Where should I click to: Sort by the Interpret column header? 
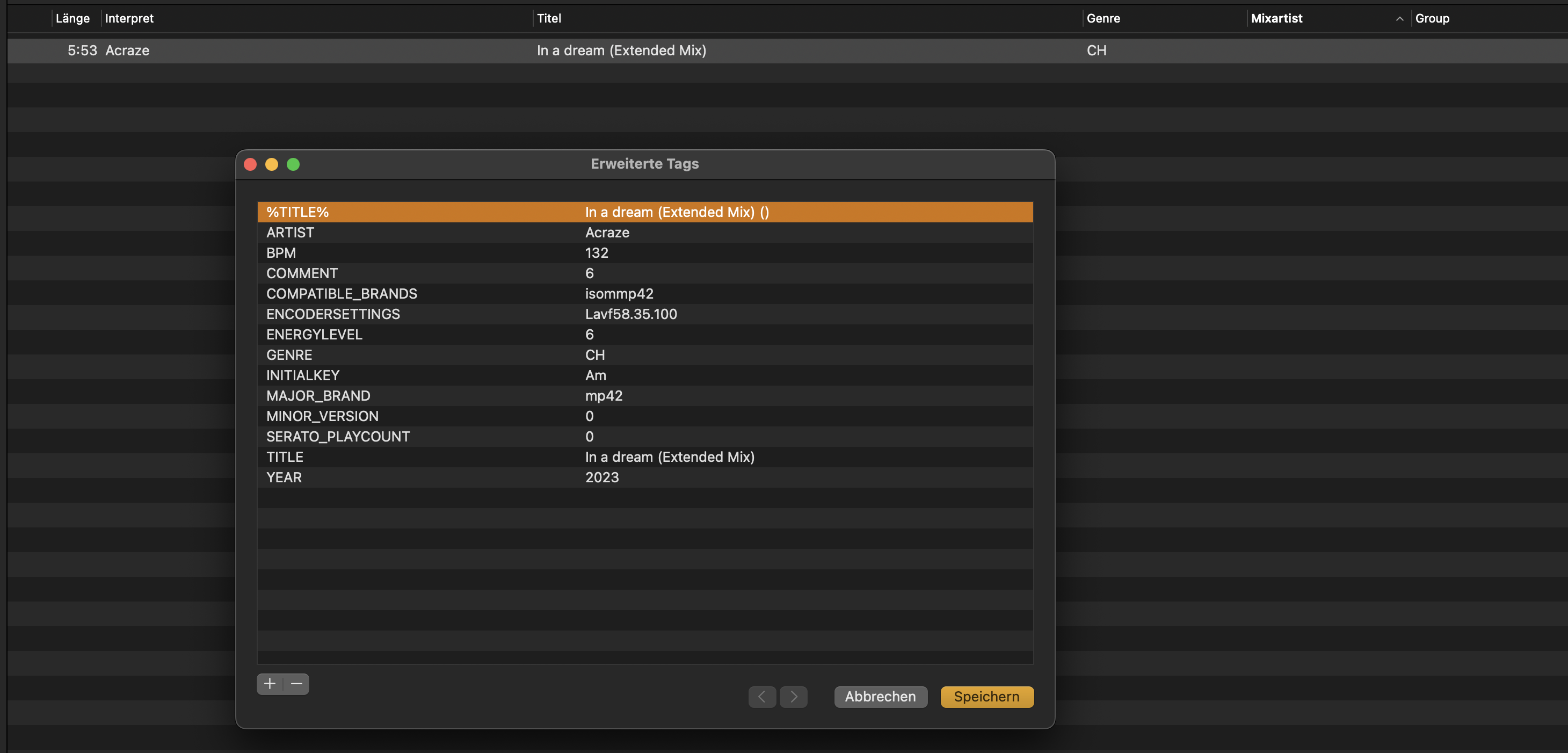point(129,19)
